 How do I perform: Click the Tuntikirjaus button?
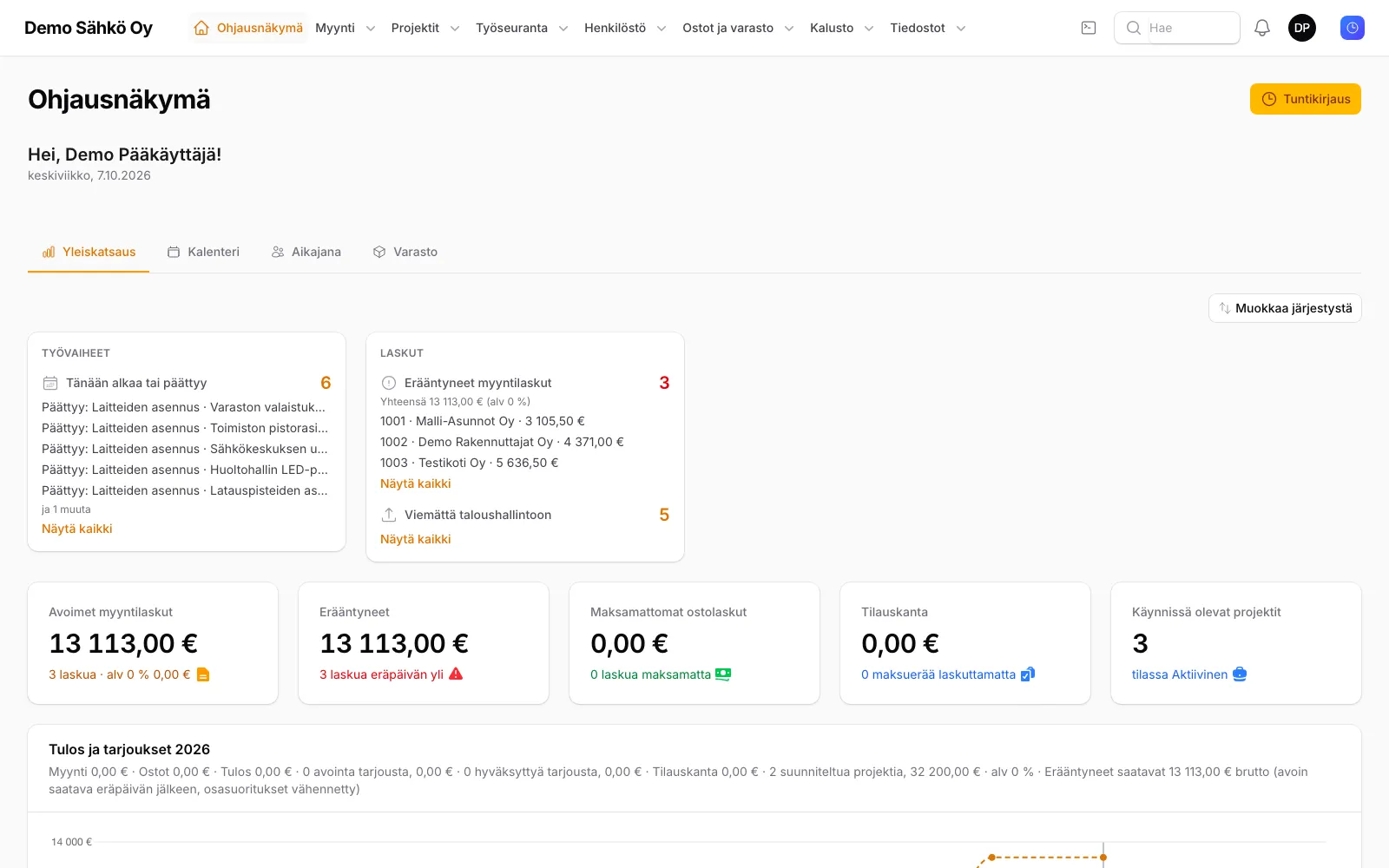point(1306,99)
